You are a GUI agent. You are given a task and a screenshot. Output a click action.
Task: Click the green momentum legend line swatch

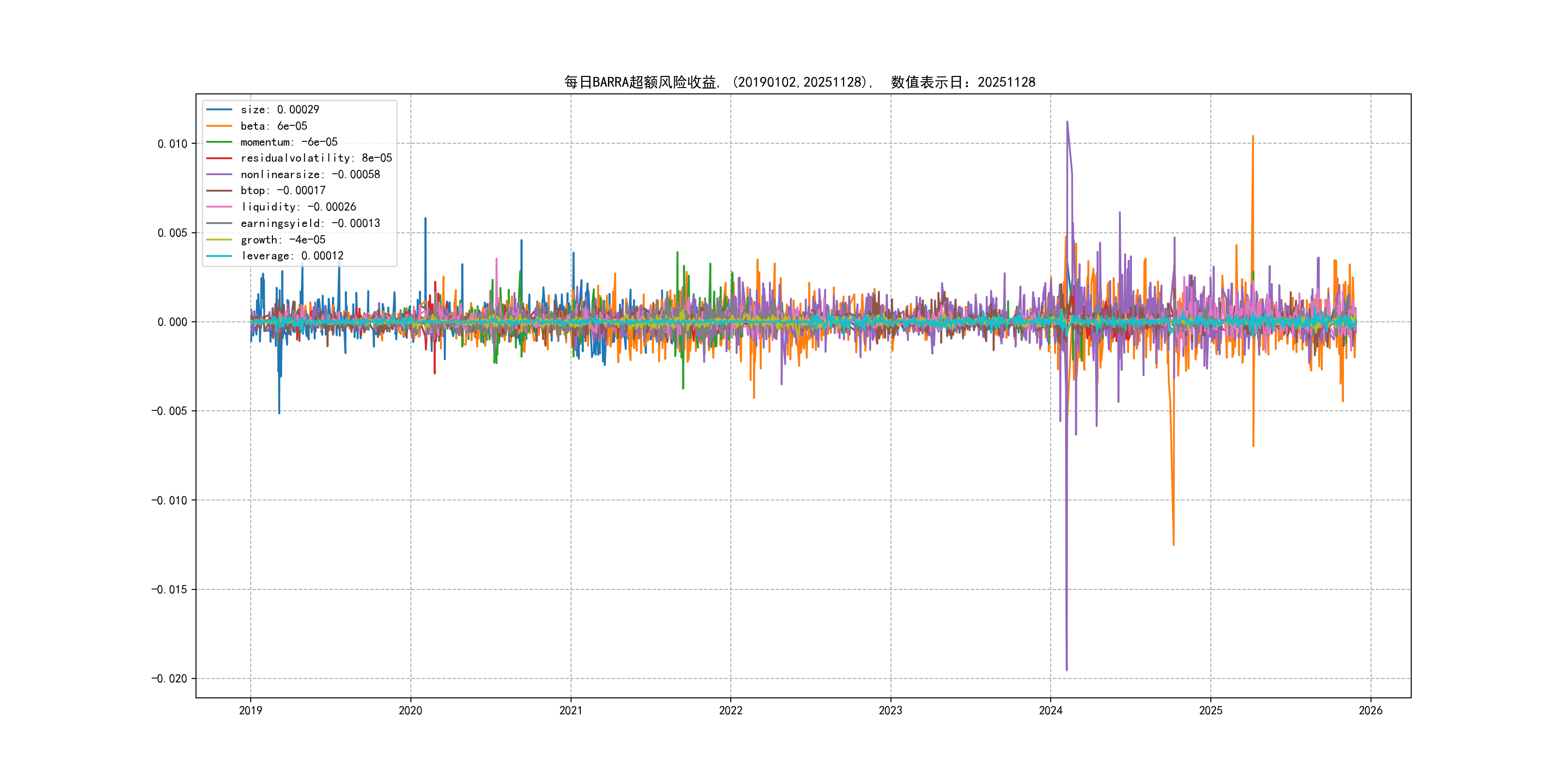pos(219,142)
